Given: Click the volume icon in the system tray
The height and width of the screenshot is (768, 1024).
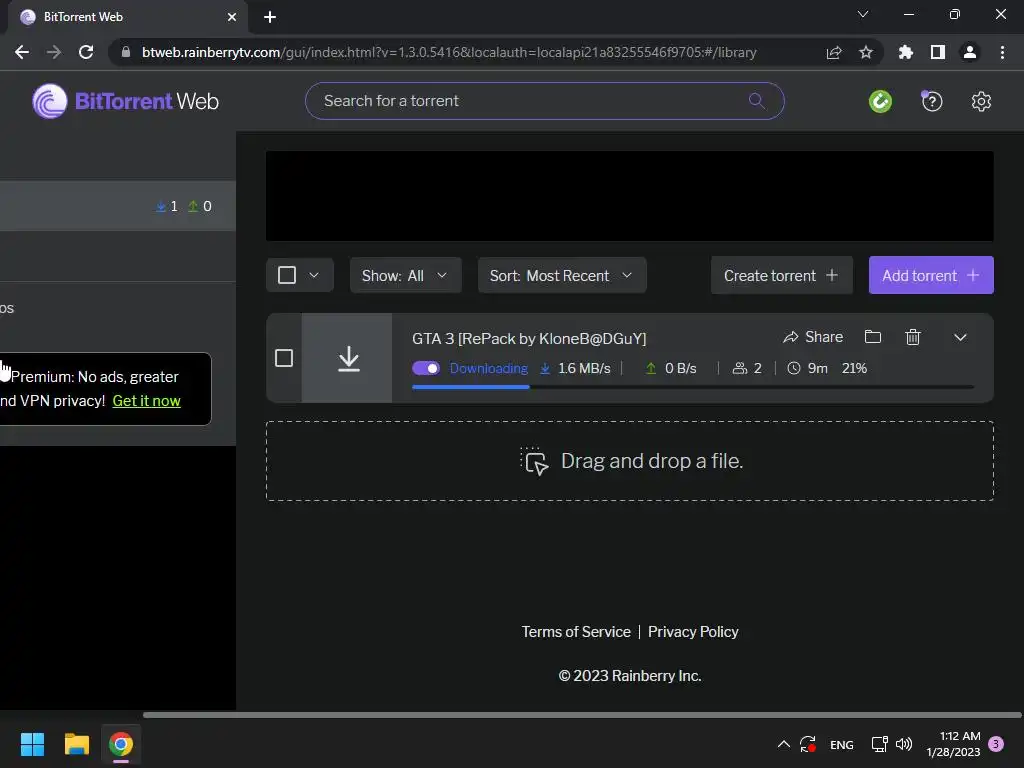Looking at the screenshot, I should (904, 744).
